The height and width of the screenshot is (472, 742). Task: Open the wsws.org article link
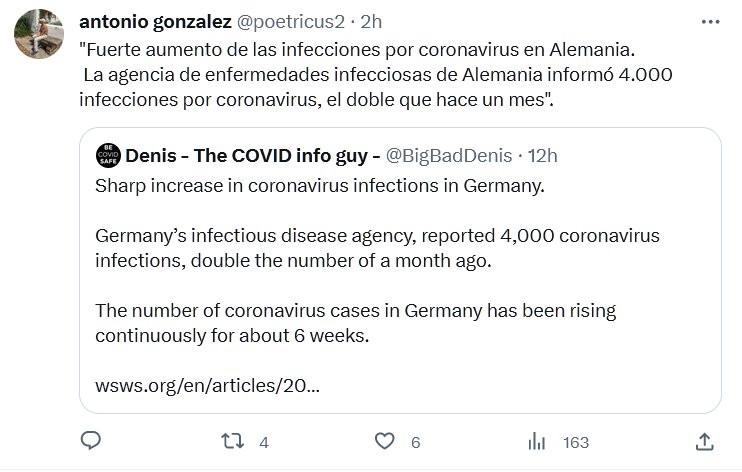pos(208,385)
